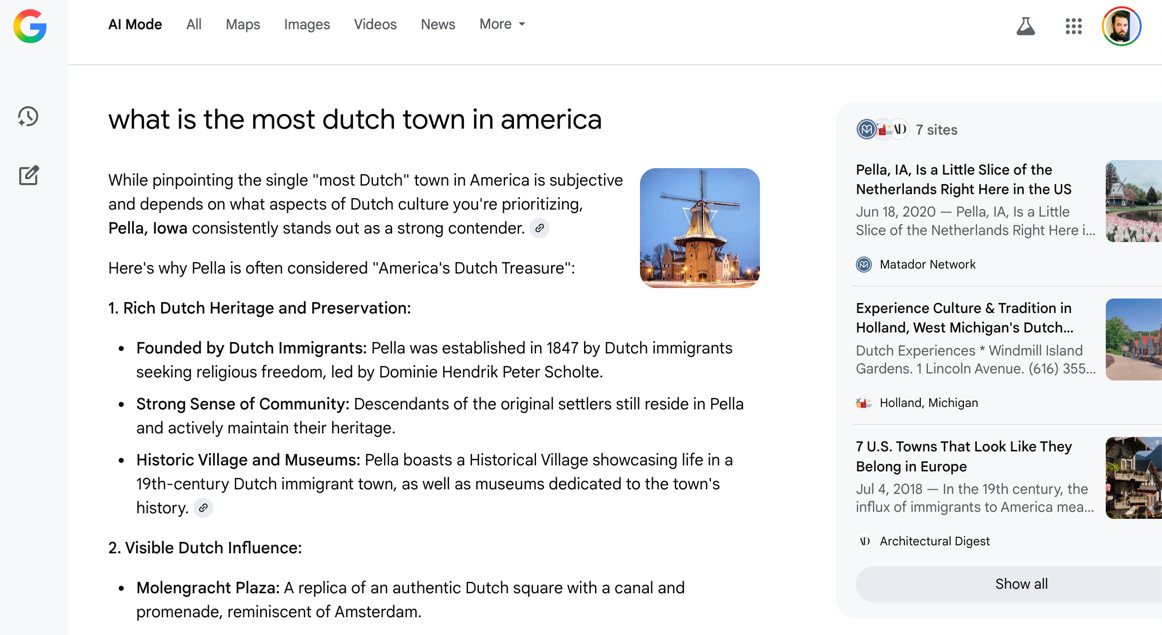Select the Images tab

[307, 25]
